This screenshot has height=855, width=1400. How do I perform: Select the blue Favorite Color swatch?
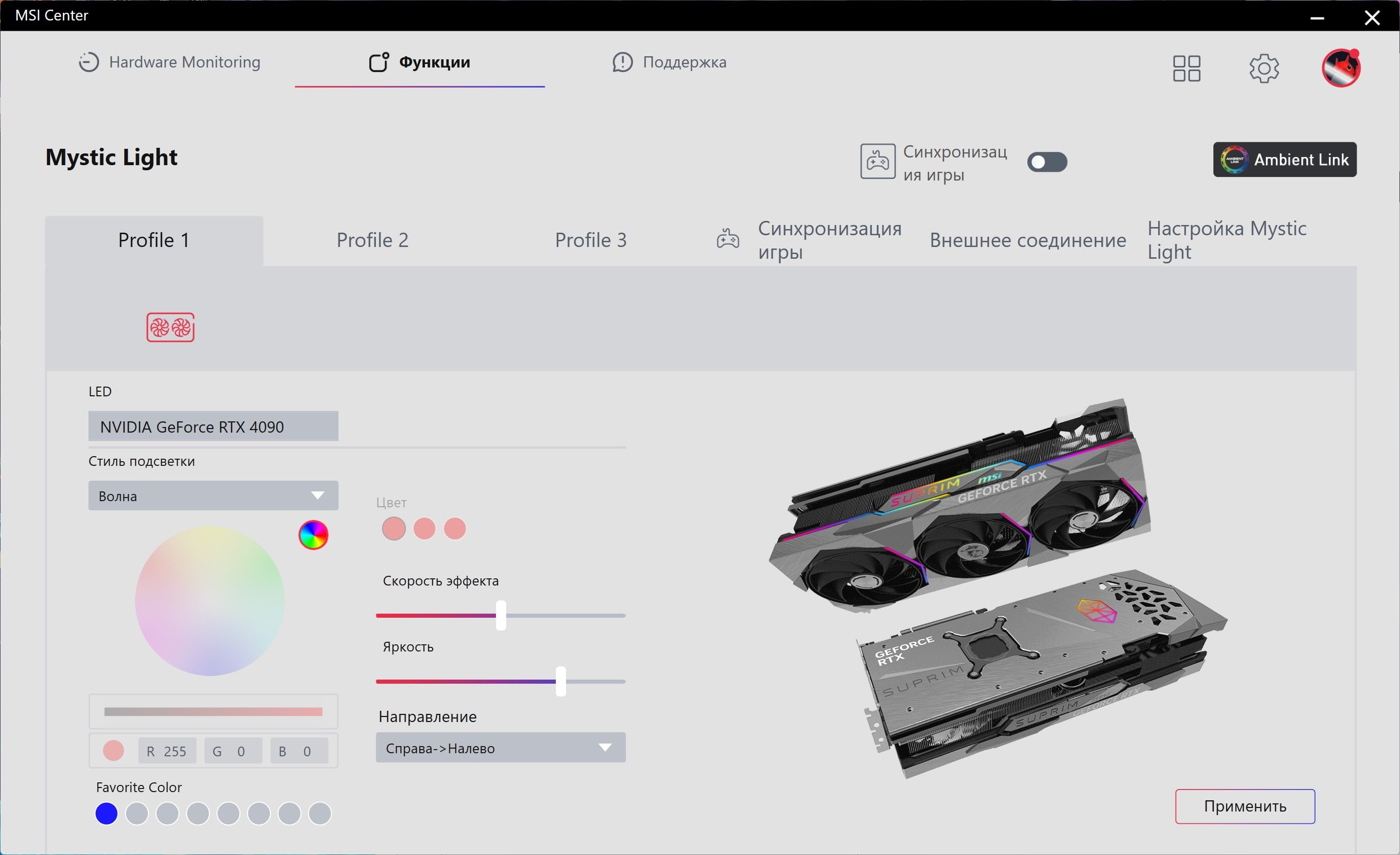(106, 814)
